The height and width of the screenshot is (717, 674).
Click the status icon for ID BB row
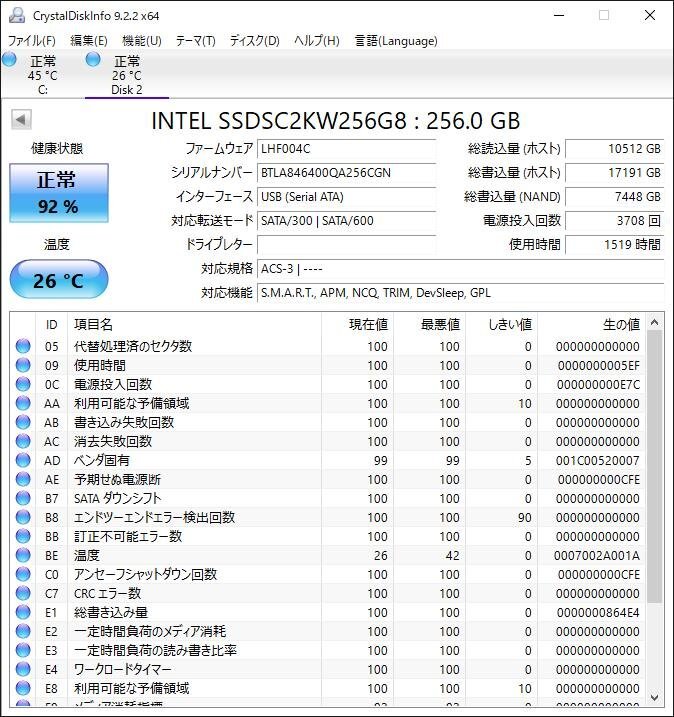click(23, 536)
